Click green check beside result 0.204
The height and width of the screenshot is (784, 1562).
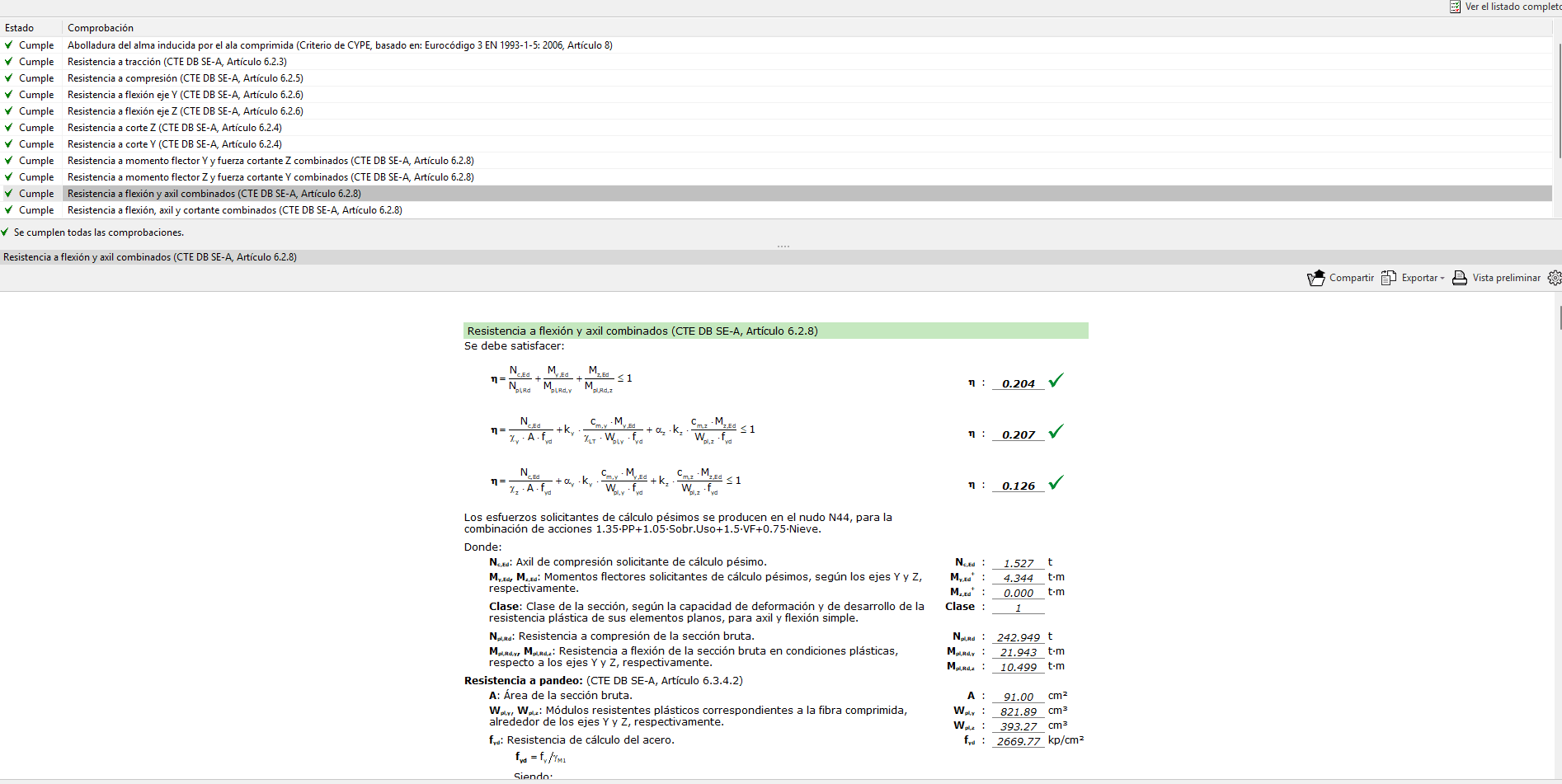pyautogui.click(x=1056, y=381)
